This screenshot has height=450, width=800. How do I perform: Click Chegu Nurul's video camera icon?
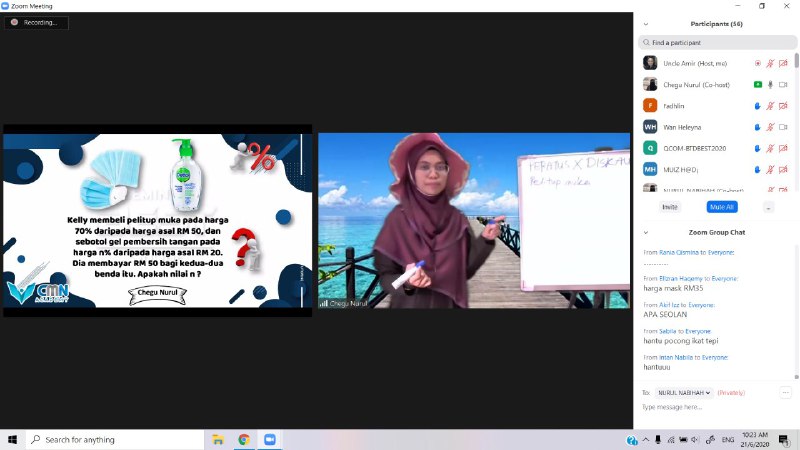pyautogui.click(x=783, y=84)
